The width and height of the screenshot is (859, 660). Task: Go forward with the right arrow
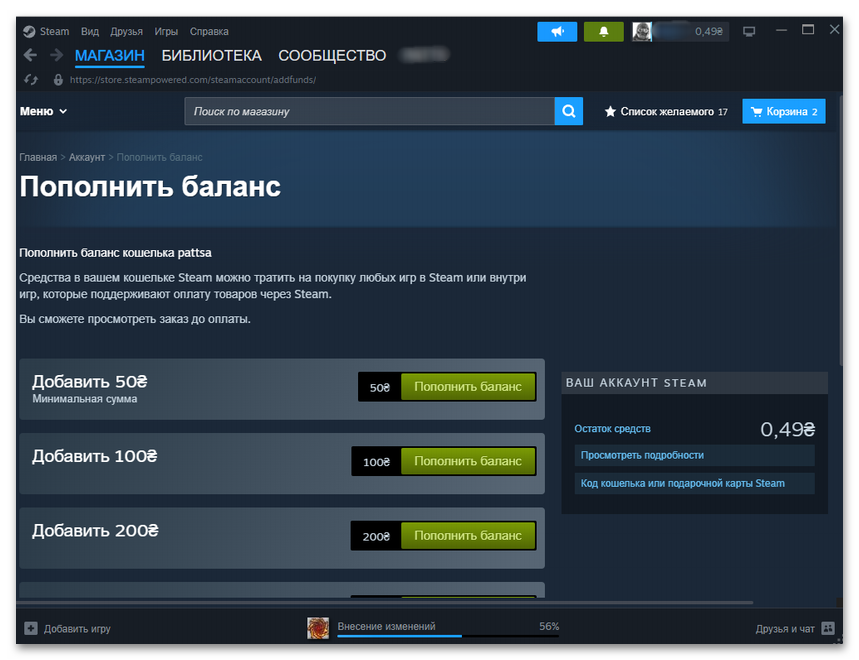56,55
